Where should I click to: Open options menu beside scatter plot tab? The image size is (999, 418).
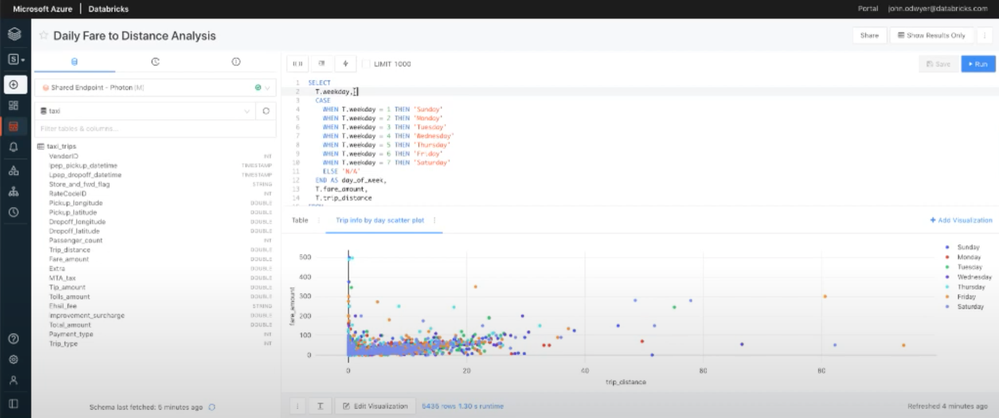pos(434,220)
